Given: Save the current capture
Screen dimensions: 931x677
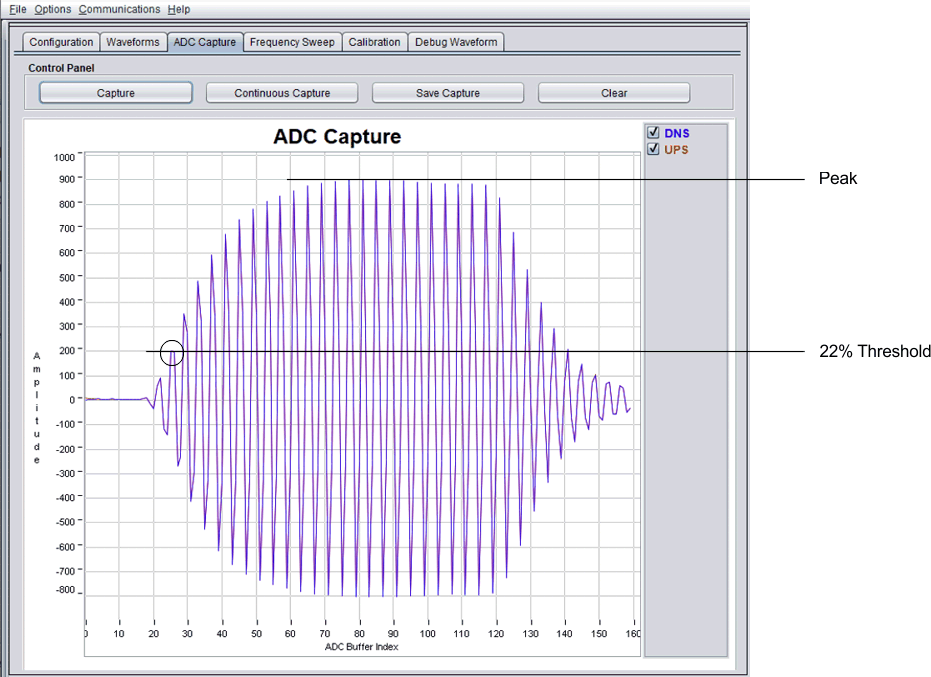Looking at the screenshot, I should 447,92.
